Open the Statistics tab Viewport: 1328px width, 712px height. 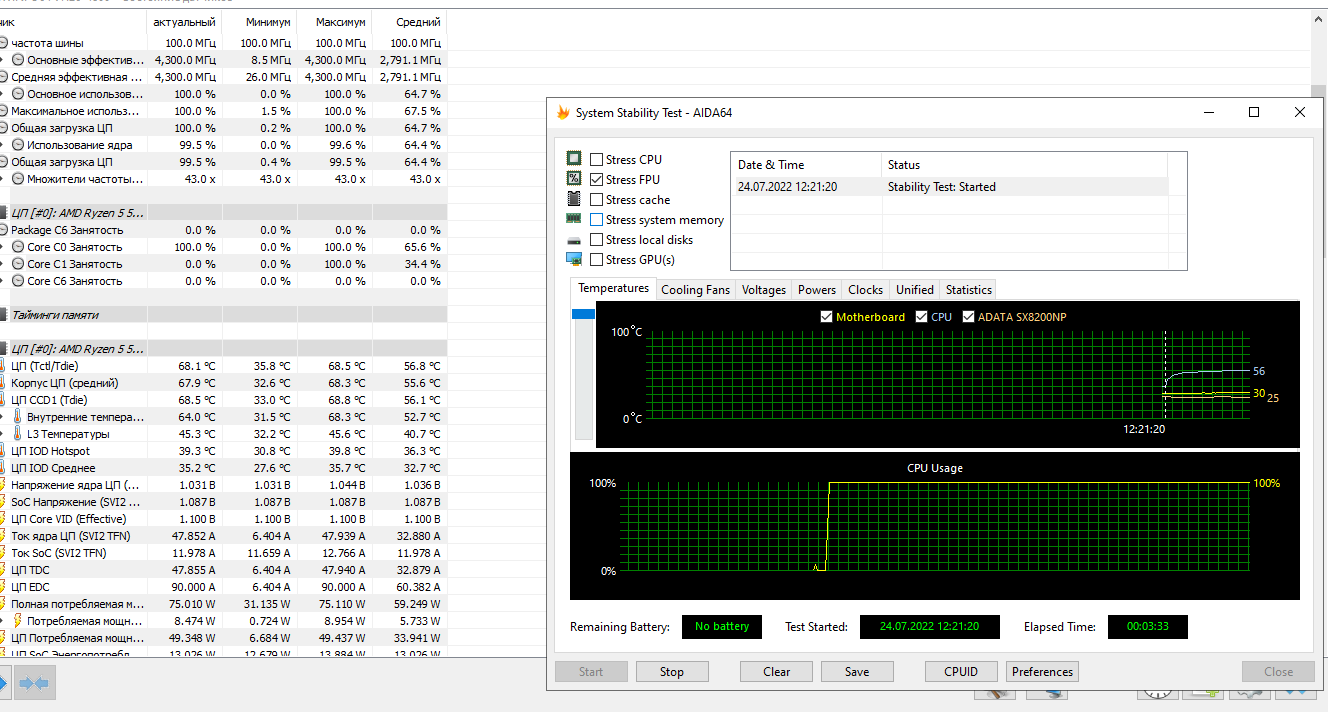coord(968,290)
